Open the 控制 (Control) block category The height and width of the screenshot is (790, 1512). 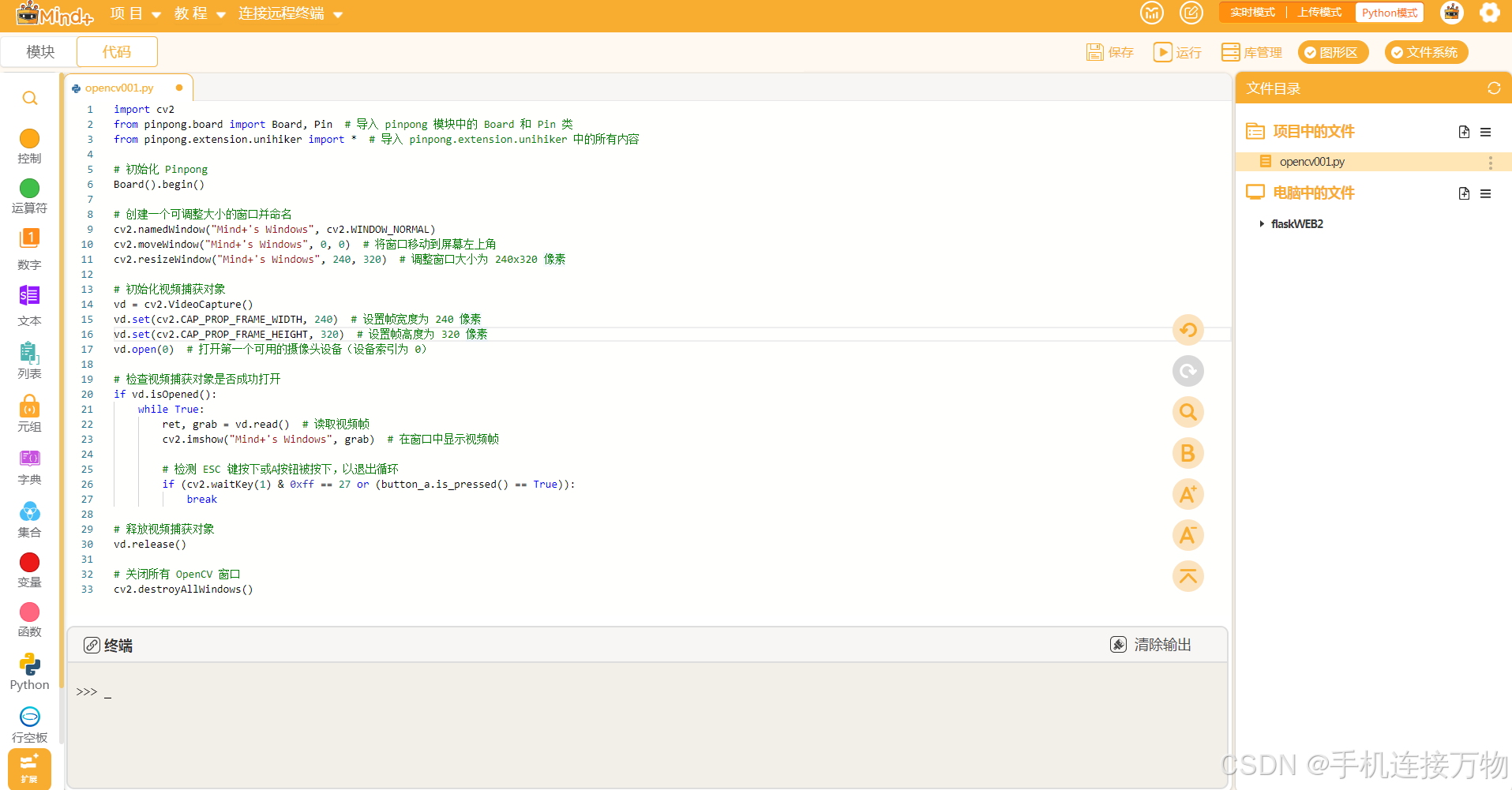tap(29, 147)
